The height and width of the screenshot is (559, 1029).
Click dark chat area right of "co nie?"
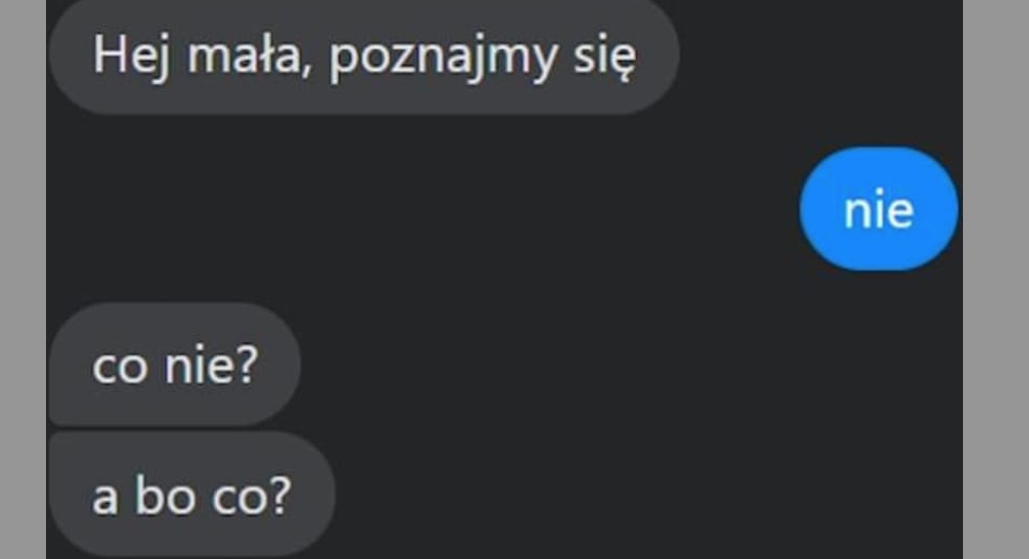point(630,364)
